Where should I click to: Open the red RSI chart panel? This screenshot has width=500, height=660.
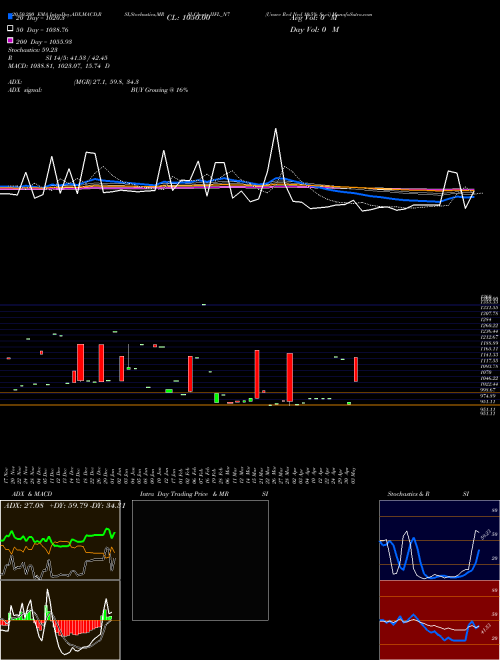(x=439, y=620)
